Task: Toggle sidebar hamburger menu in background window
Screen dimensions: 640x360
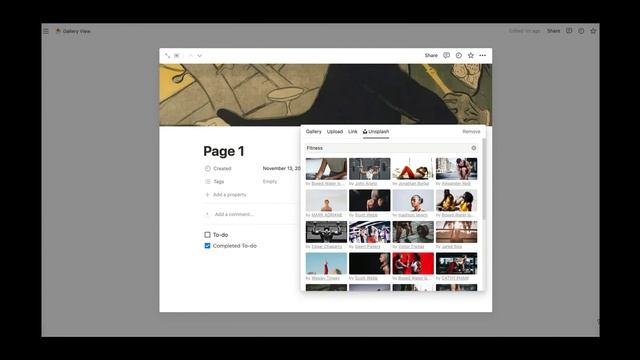Action: pos(46,31)
